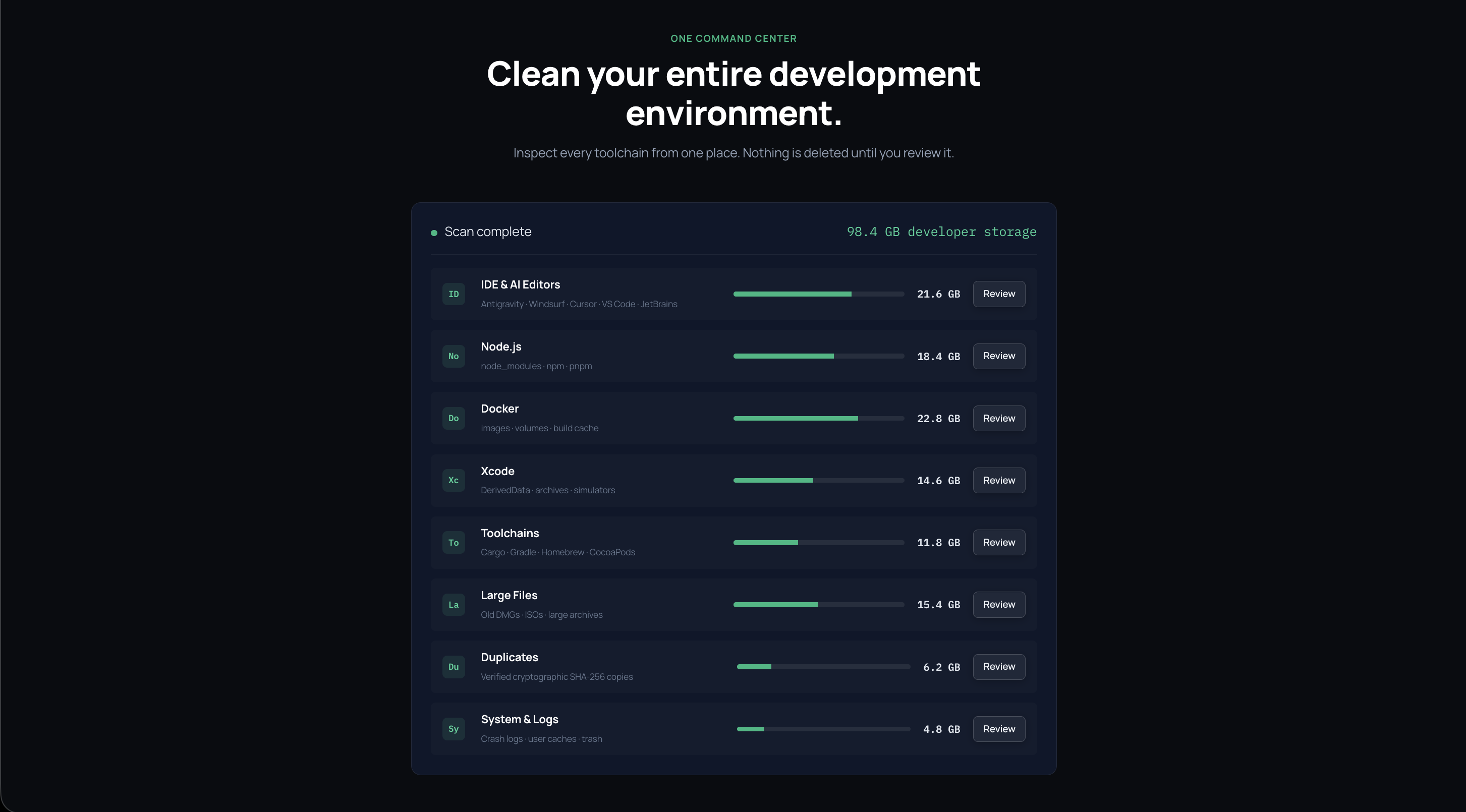
Task: Click the To badge icon for Toolchains
Action: (454, 542)
